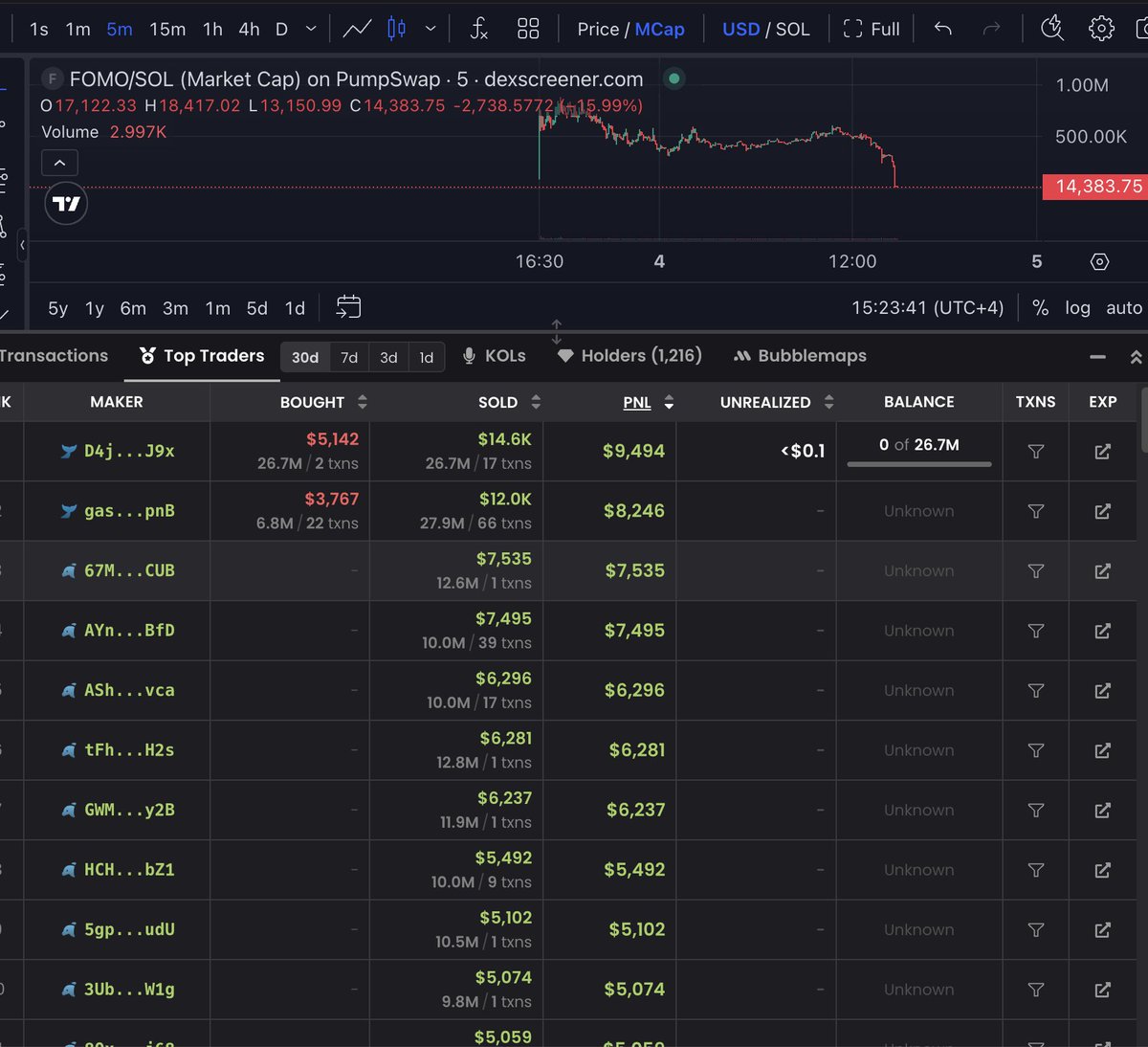The height and width of the screenshot is (1047, 1148).
Task: Expand panel with double chevron up icon
Action: point(1136,357)
